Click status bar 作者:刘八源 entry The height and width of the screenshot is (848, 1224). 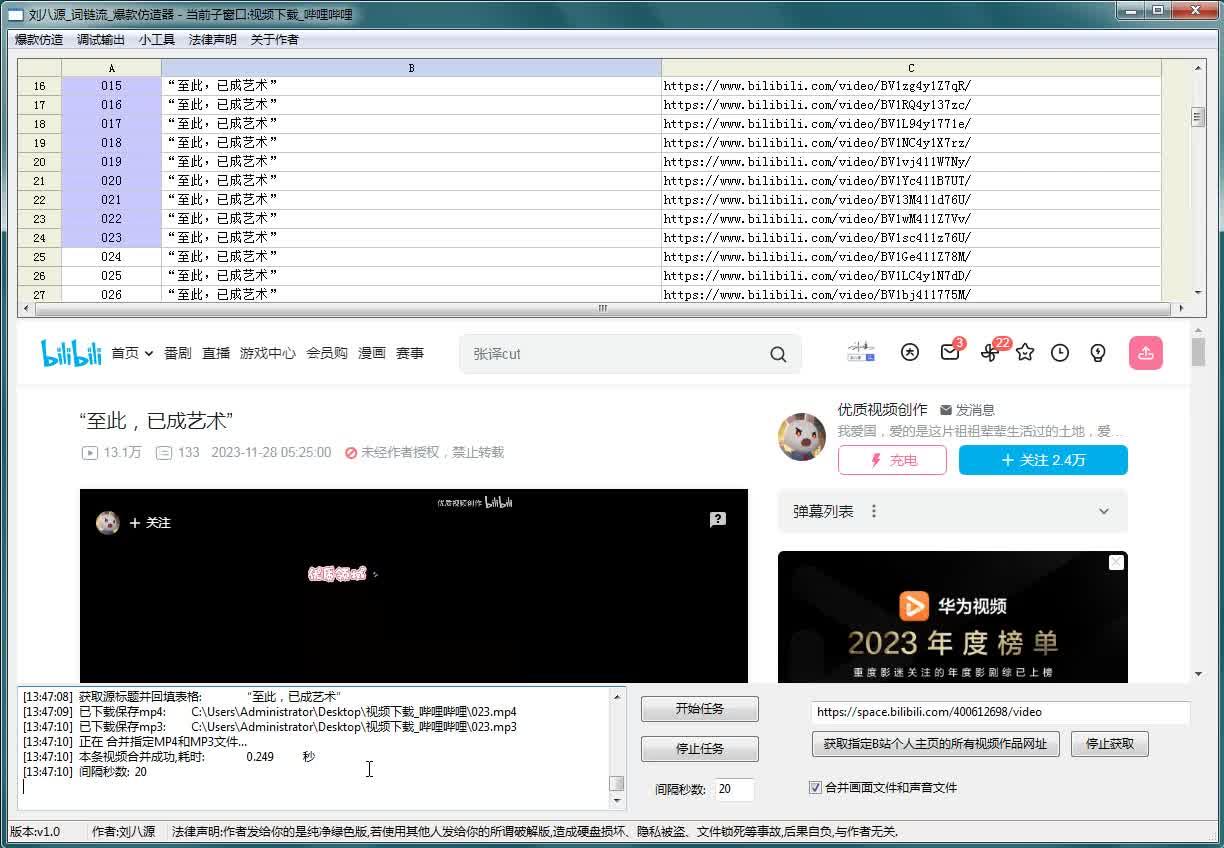coord(123,831)
